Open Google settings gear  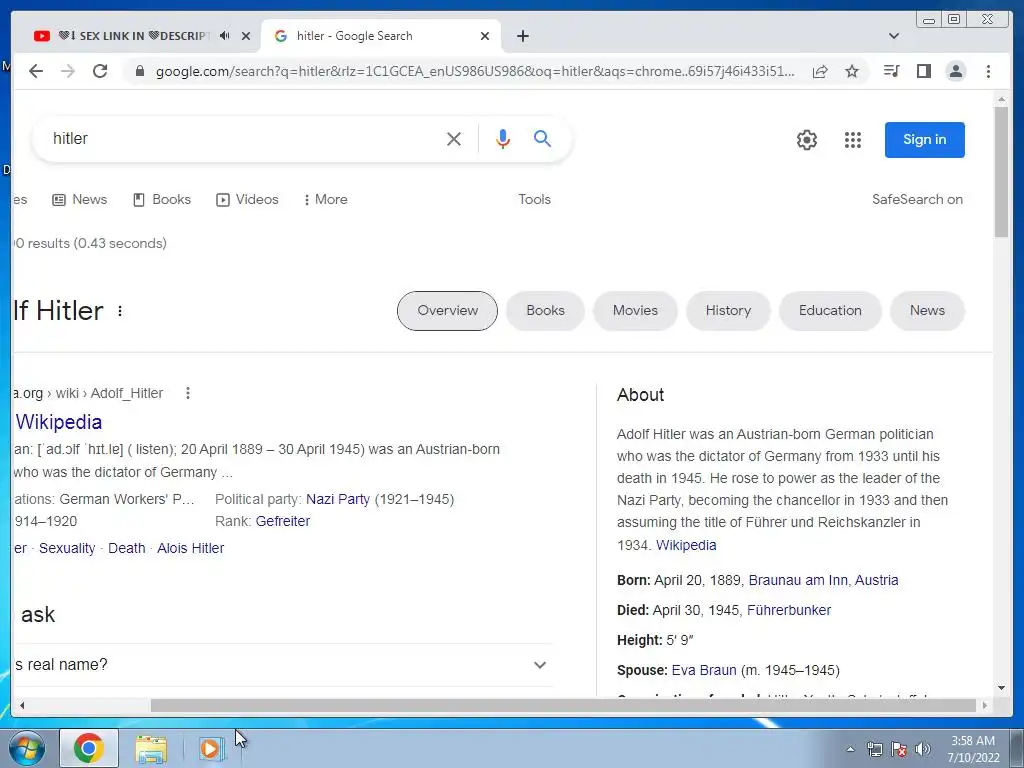coord(807,140)
